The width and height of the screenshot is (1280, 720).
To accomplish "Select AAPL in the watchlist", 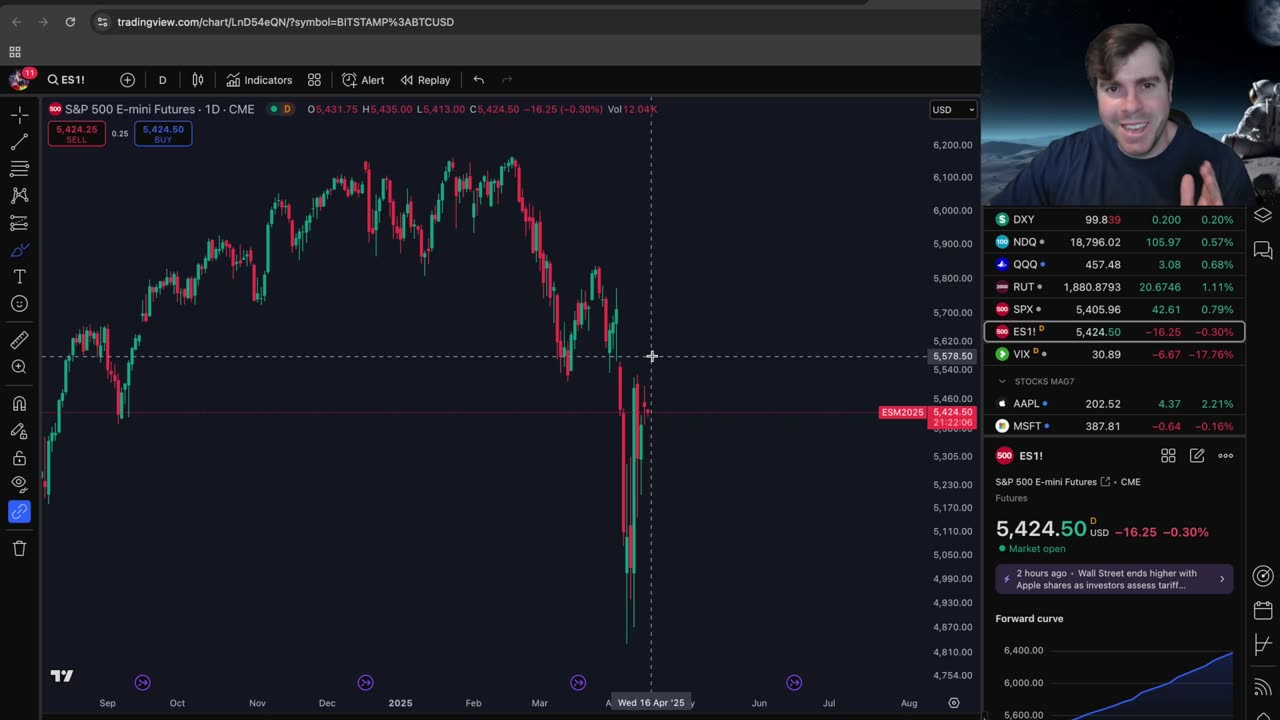I will pyautogui.click(x=1114, y=403).
